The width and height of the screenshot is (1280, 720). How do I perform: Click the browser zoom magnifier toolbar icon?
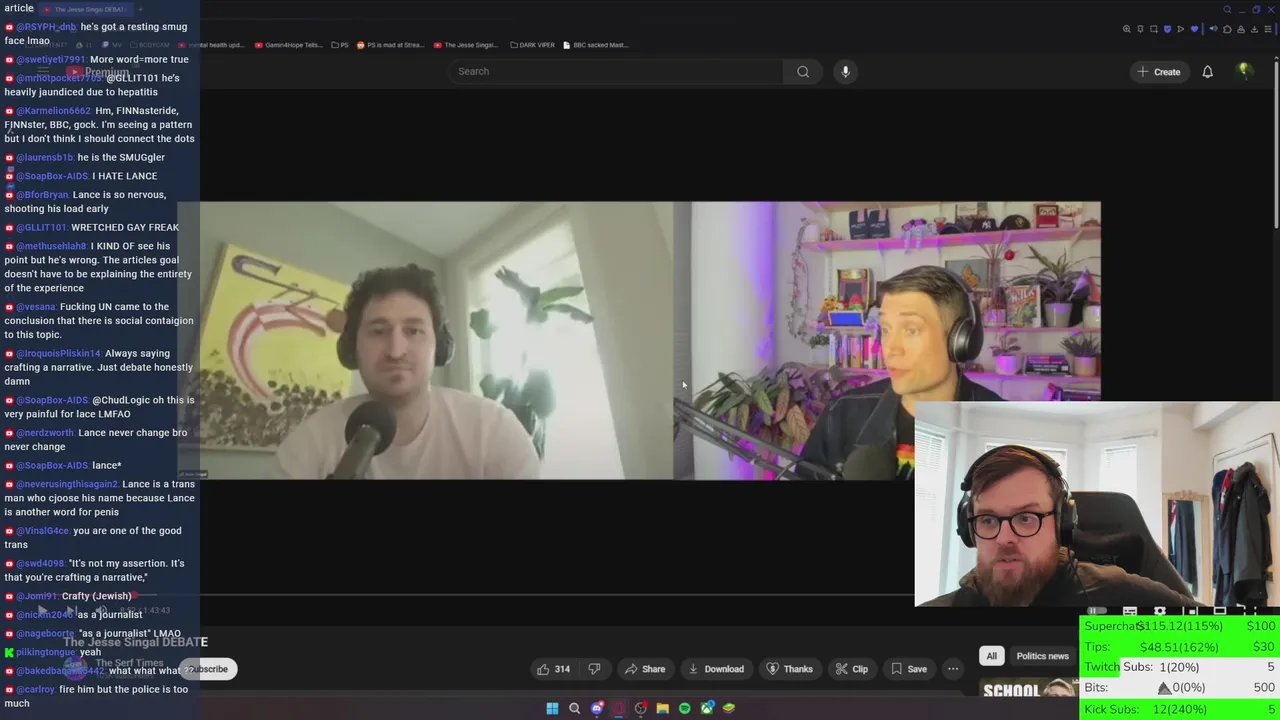(1127, 29)
